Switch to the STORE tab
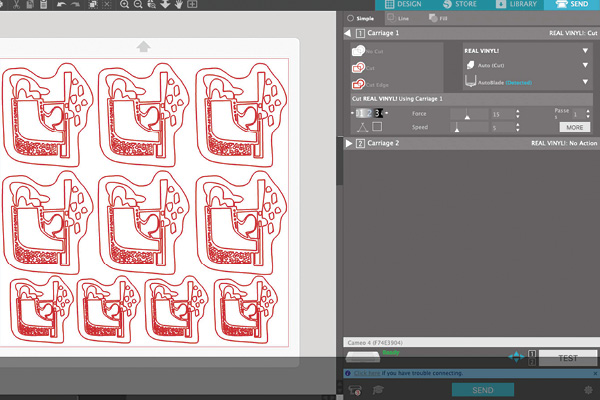The height and width of the screenshot is (400, 600). click(x=459, y=5)
